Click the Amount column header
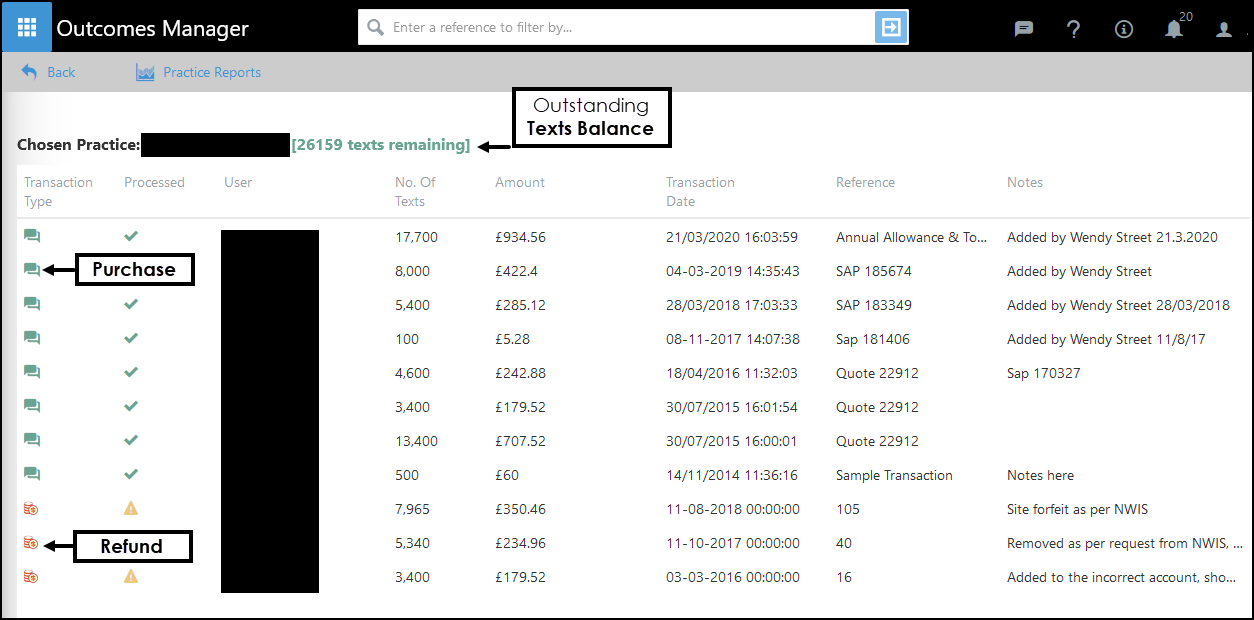The height and width of the screenshot is (620, 1254). tap(520, 182)
